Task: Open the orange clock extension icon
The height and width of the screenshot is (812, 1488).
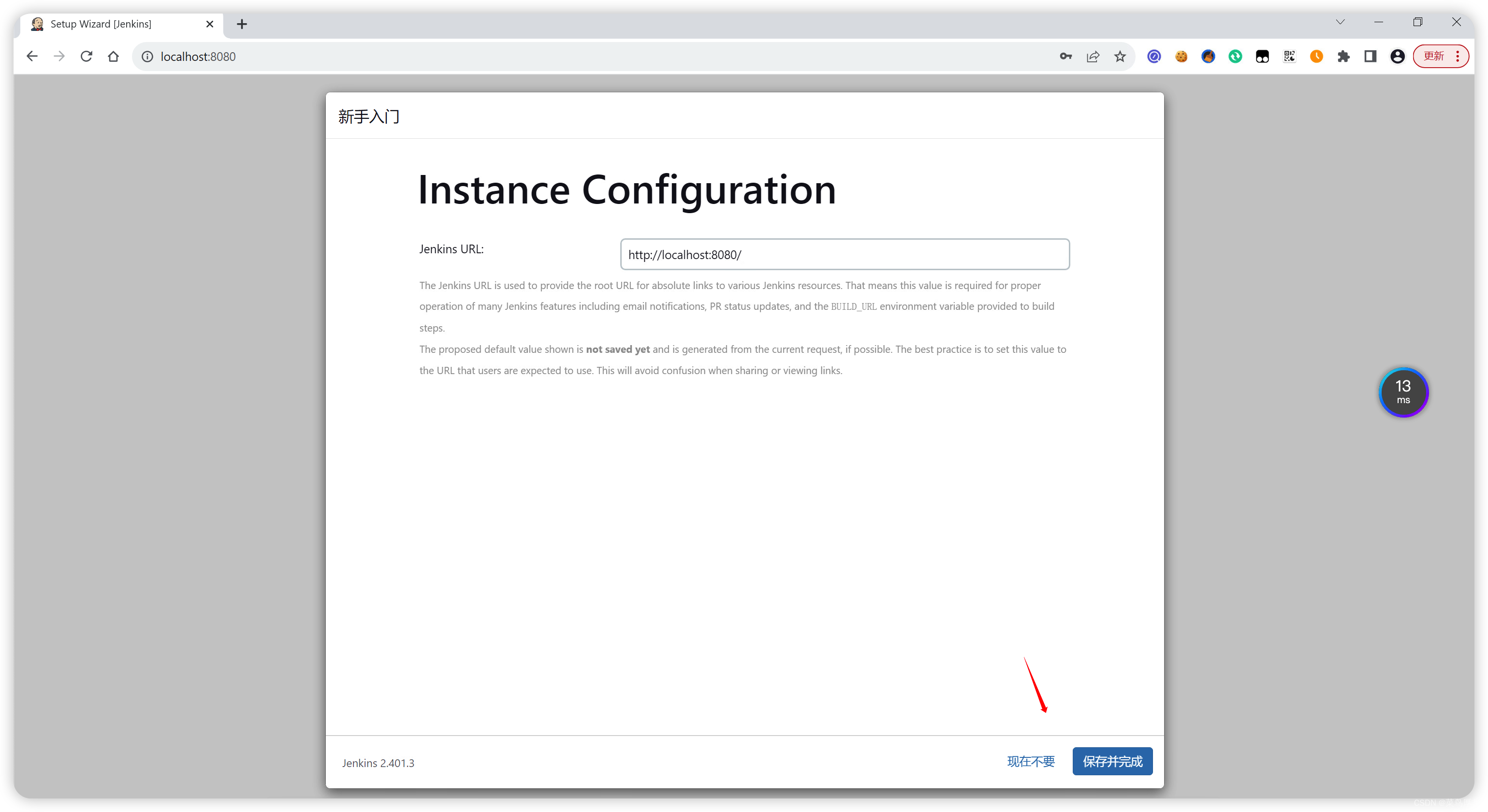Action: 1316,56
